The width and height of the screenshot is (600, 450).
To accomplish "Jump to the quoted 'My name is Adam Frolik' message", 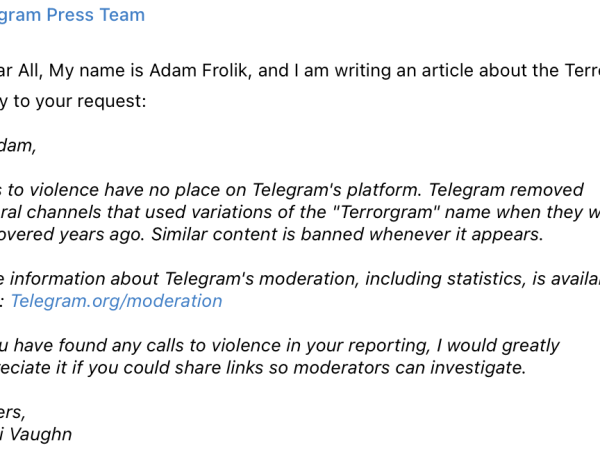I will tap(300, 70).
